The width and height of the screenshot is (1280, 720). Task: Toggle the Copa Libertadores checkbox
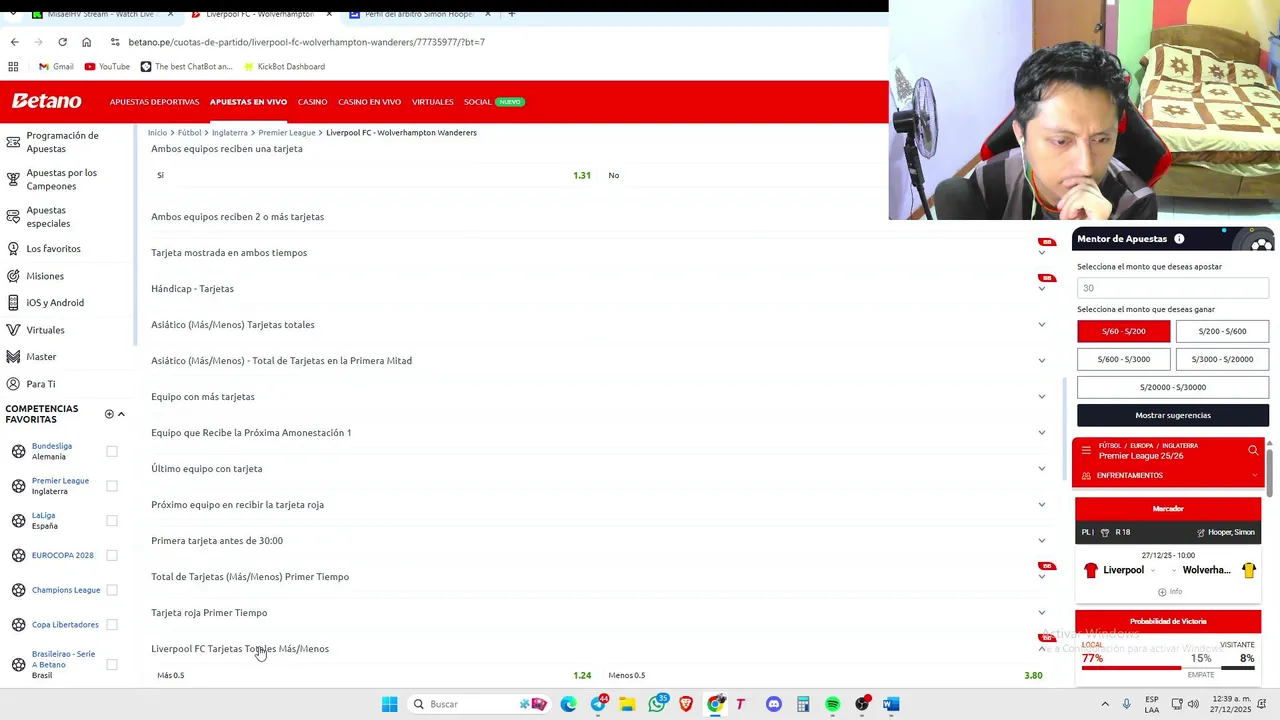[x=112, y=625]
